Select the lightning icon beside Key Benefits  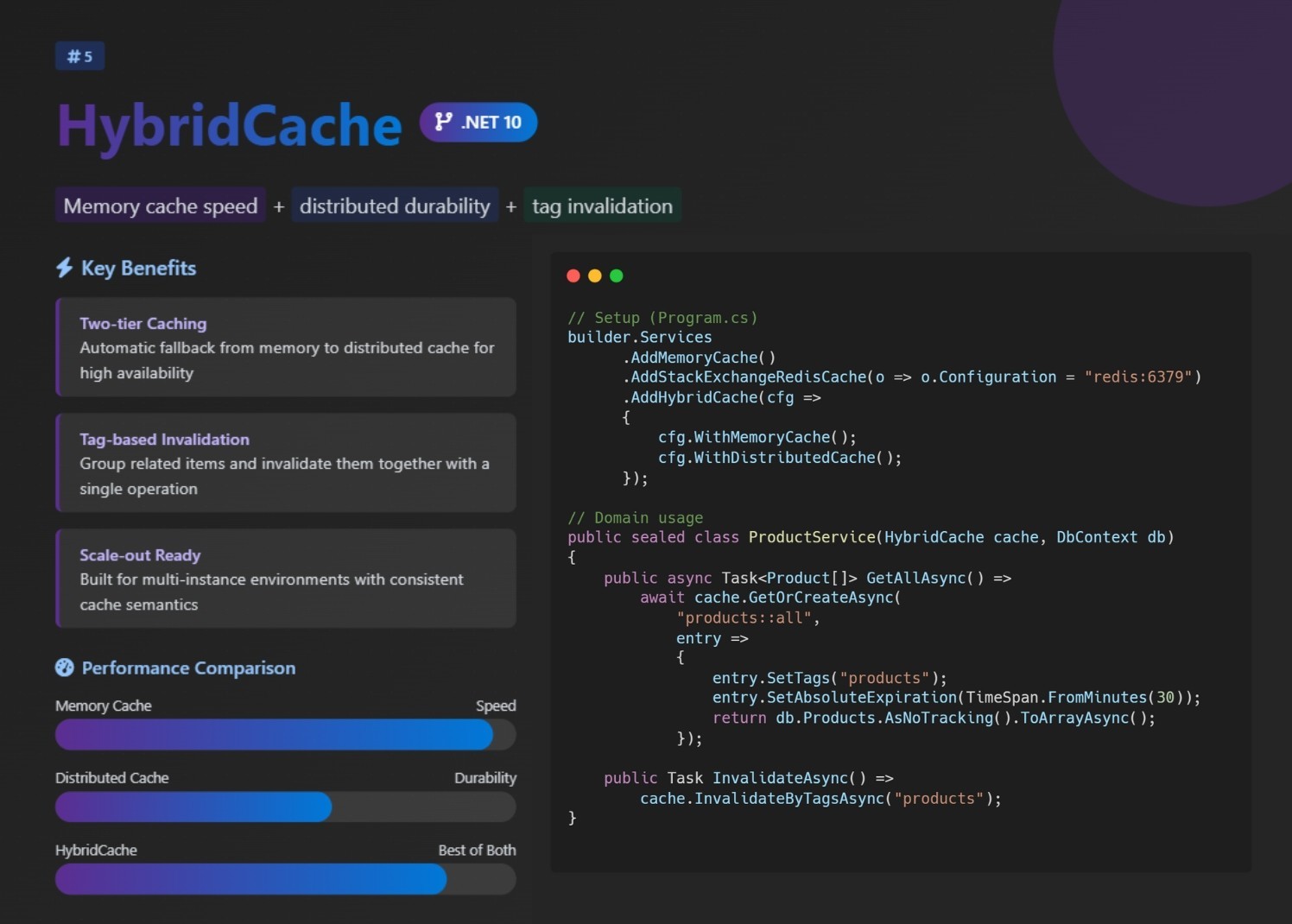point(63,268)
